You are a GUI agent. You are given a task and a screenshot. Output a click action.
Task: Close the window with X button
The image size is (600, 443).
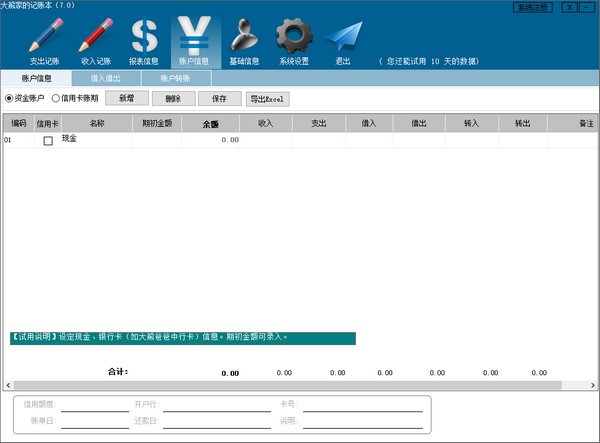coord(569,7)
